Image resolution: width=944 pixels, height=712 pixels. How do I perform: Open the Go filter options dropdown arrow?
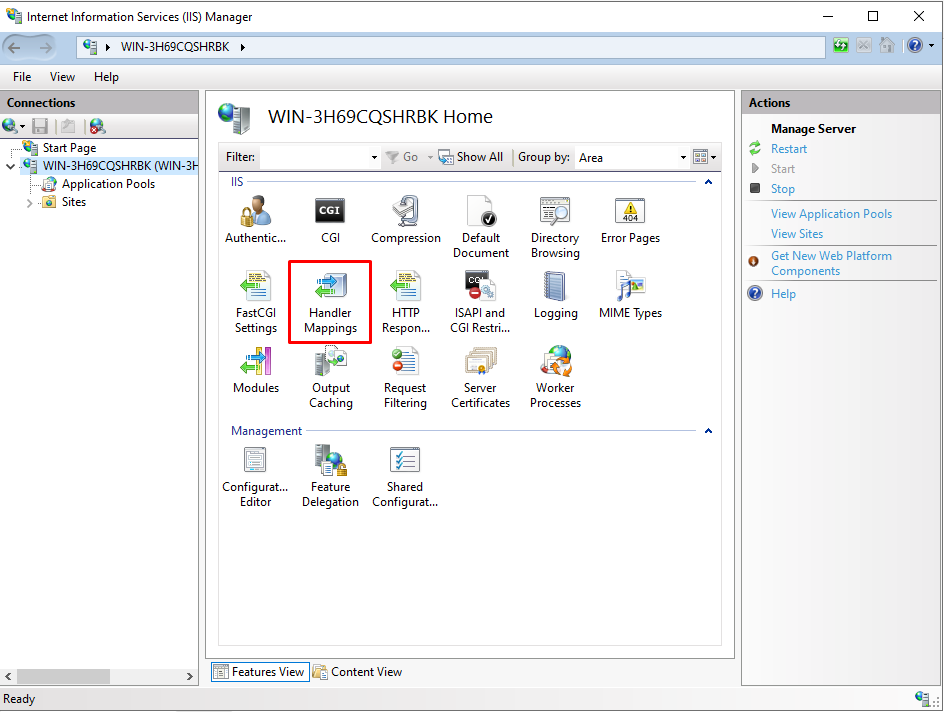[430, 158]
